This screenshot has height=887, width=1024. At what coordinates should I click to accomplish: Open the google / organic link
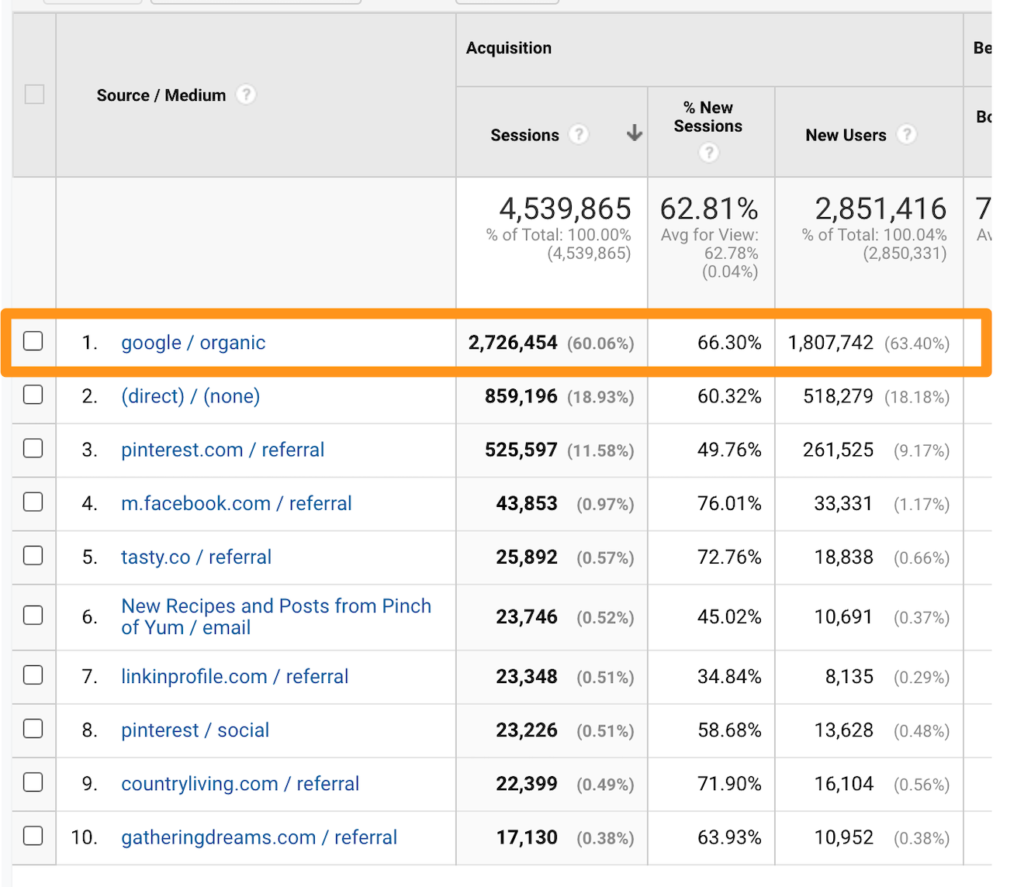pos(193,342)
